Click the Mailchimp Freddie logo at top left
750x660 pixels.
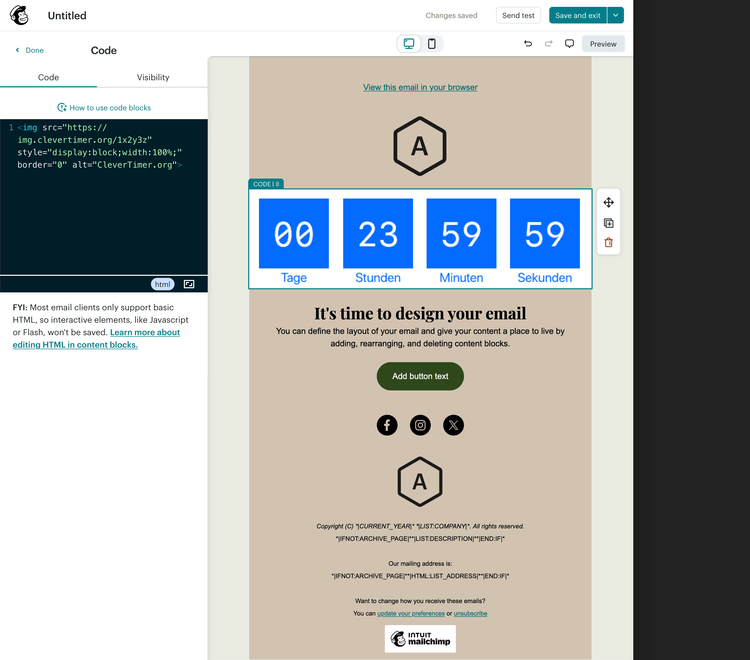(x=20, y=15)
